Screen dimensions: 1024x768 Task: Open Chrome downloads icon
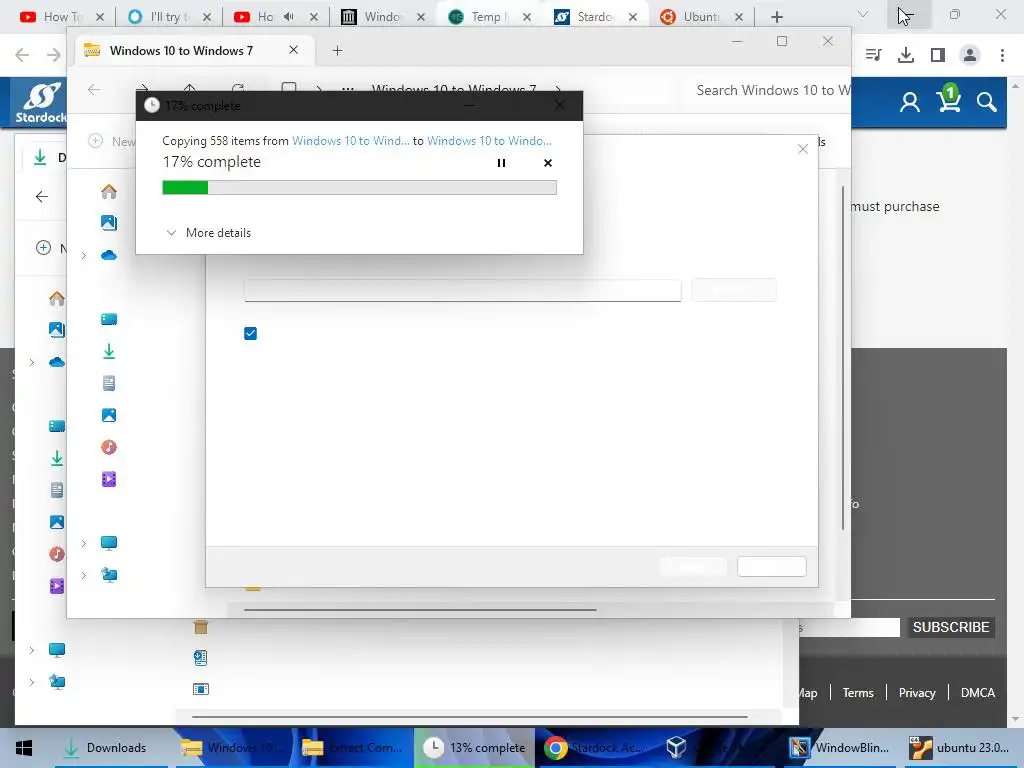coord(906,55)
